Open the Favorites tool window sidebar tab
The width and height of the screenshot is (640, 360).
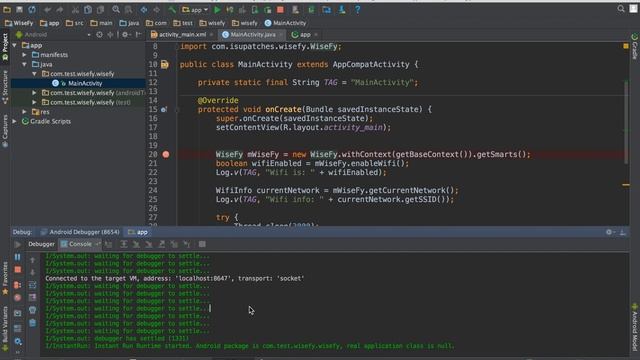coord(5,278)
